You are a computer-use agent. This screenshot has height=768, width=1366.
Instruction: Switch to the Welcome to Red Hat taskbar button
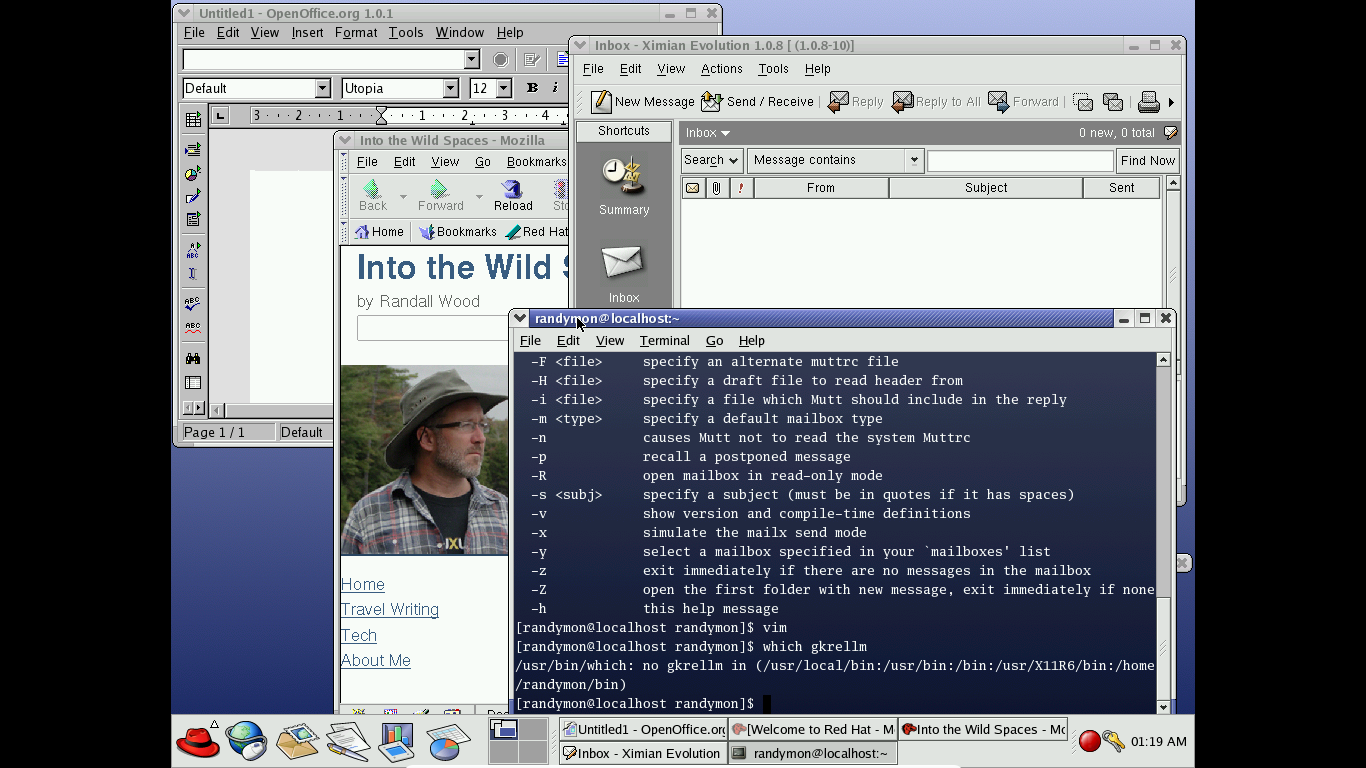812,730
